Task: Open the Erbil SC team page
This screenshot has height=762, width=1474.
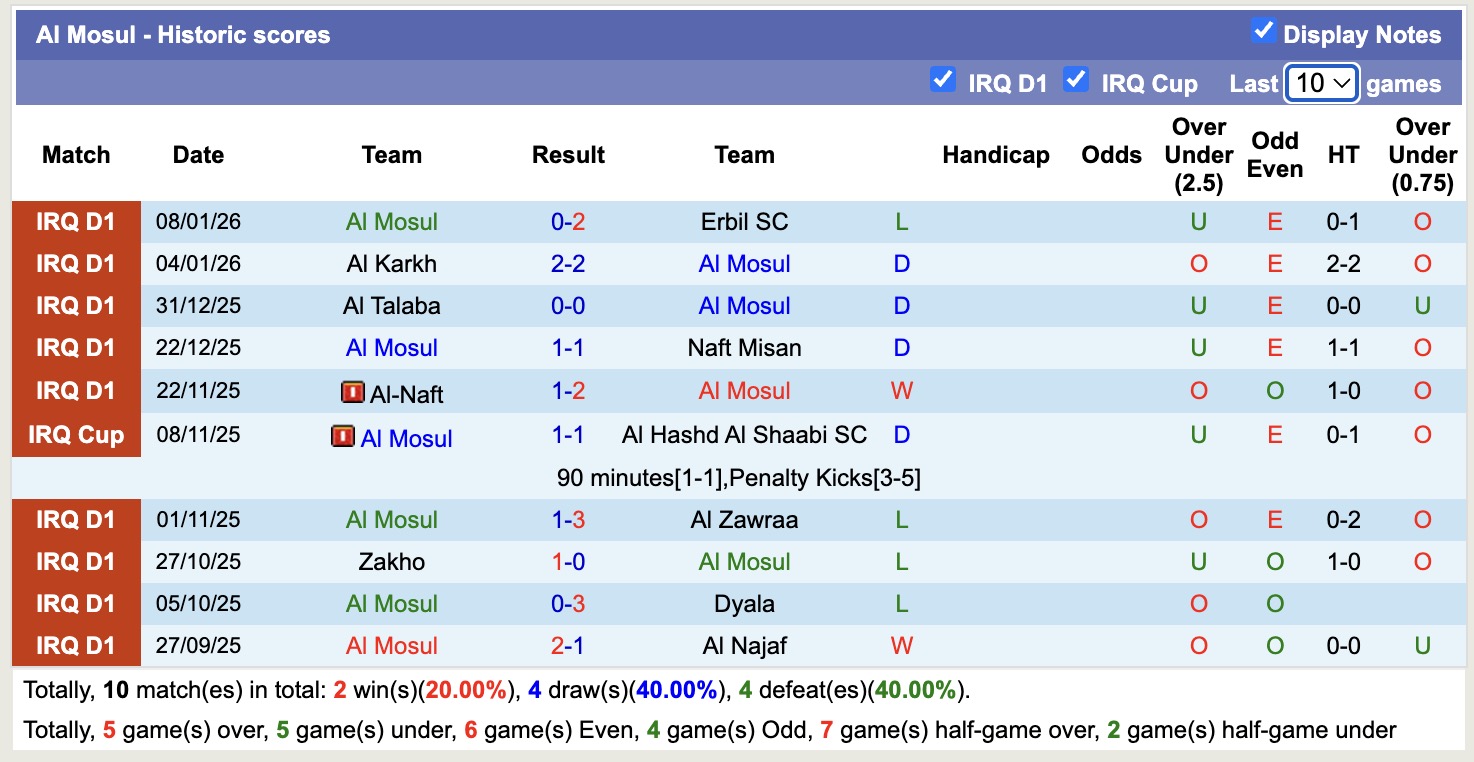Action: coord(744,221)
